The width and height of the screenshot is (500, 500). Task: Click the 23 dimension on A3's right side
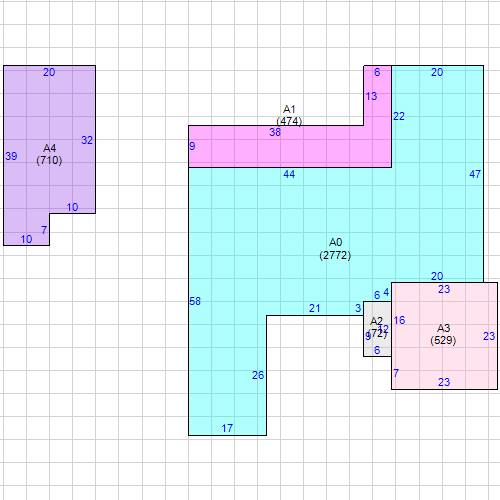point(489,336)
